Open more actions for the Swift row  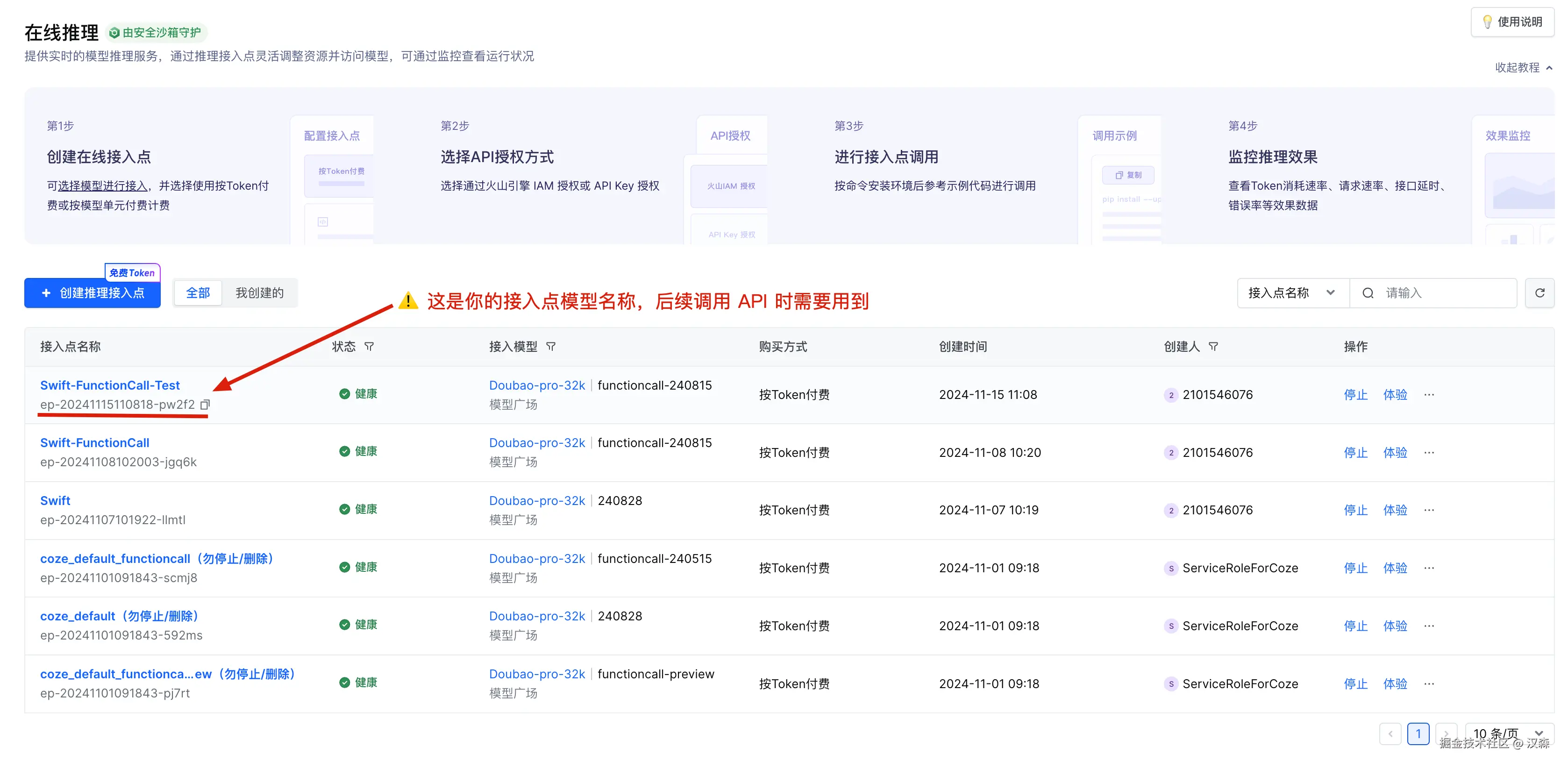[1429, 510]
